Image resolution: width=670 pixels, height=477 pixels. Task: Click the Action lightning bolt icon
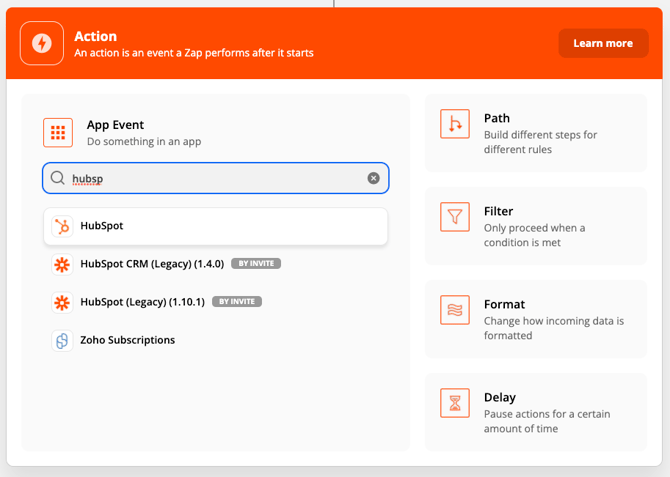click(42, 43)
